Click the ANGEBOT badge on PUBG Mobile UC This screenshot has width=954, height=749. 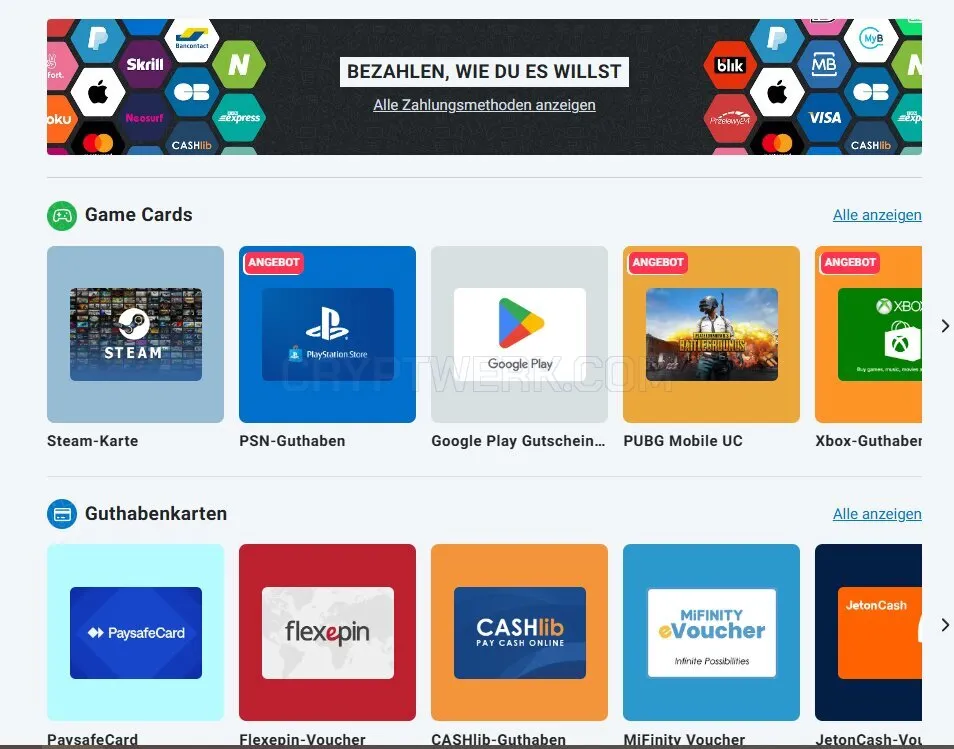tap(658, 262)
